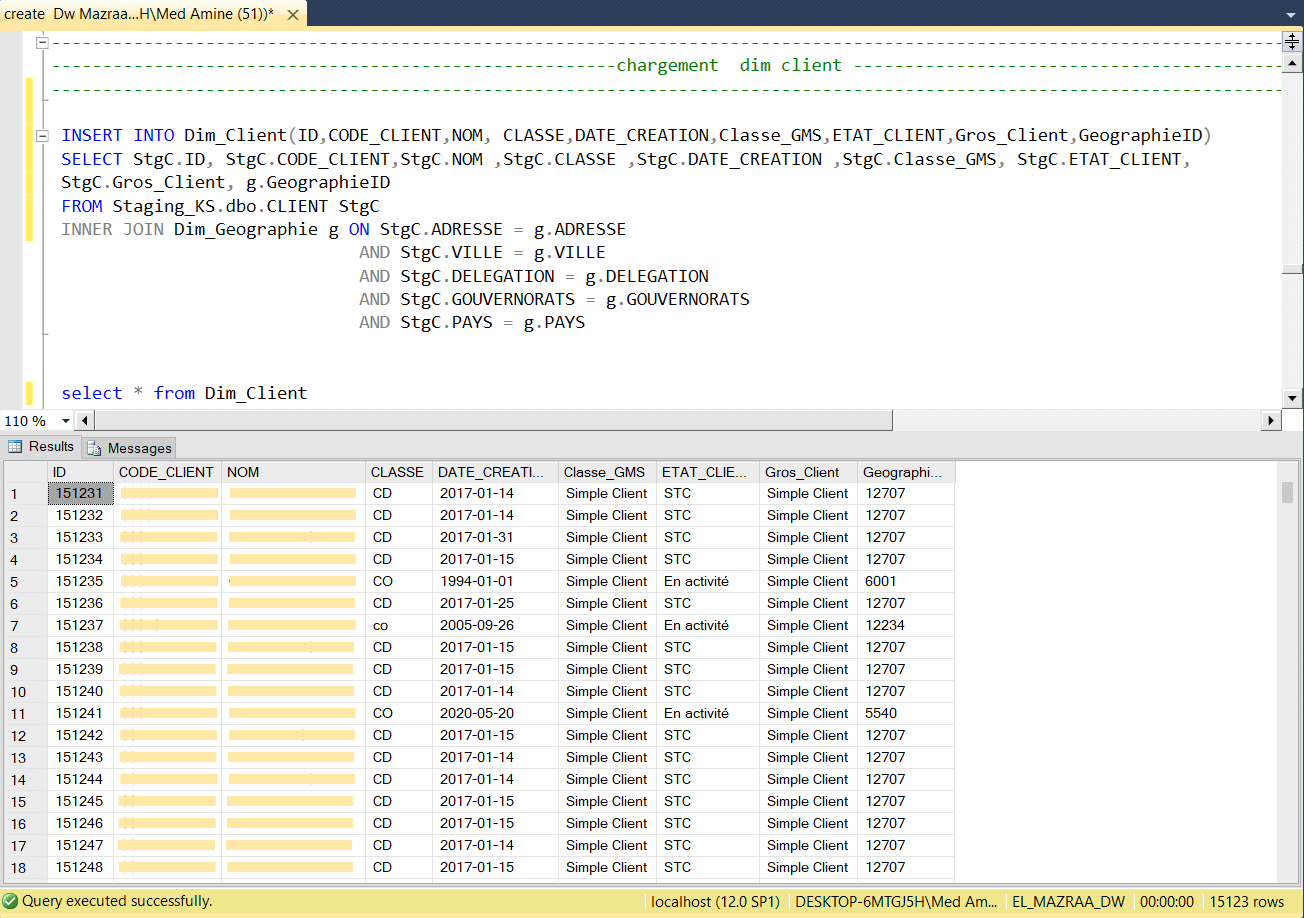Click the green success check icon in status bar

(x=10, y=901)
